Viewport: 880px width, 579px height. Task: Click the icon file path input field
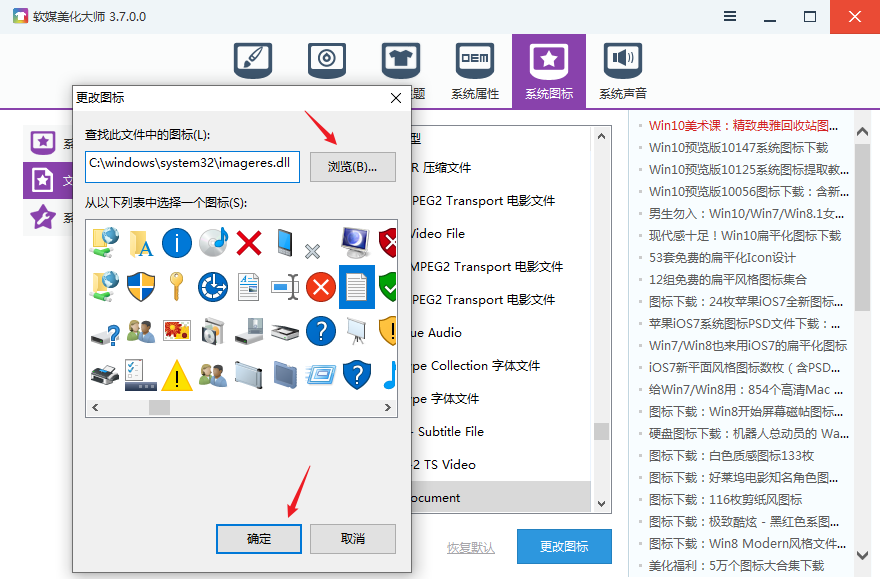pyautogui.click(x=192, y=165)
